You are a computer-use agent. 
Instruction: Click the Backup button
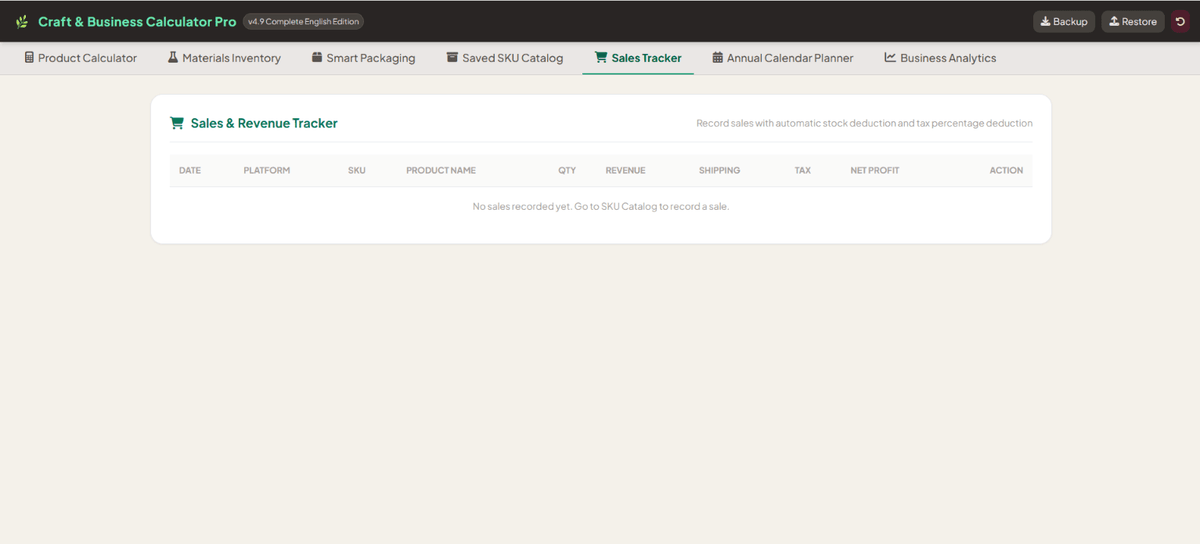(1064, 21)
